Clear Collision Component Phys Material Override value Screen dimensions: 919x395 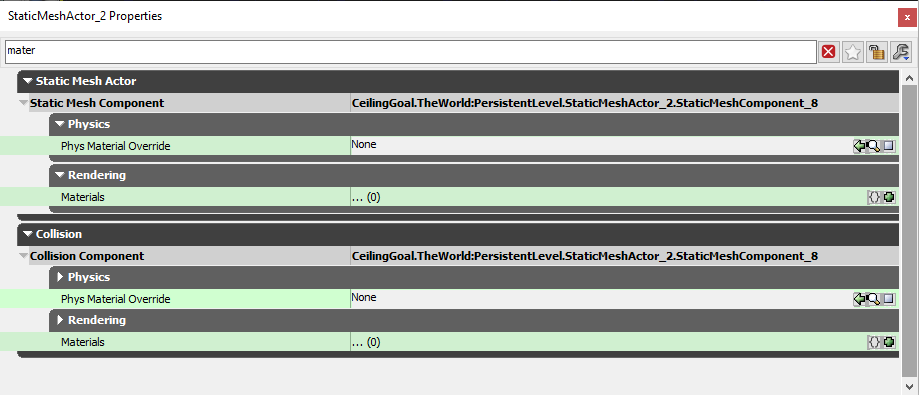pyautogui.click(x=889, y=299)
